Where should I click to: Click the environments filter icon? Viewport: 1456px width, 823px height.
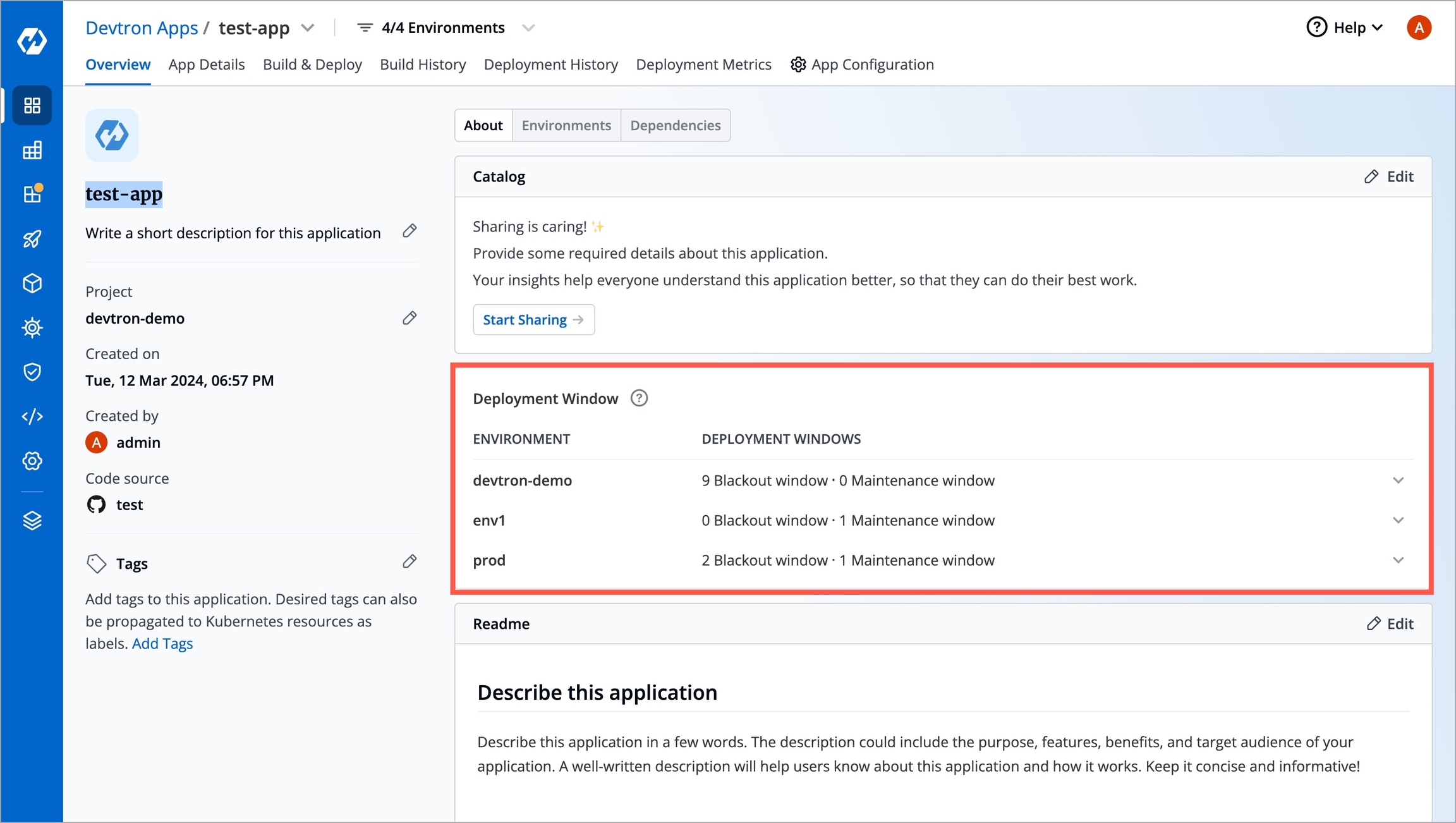[365, 28]
